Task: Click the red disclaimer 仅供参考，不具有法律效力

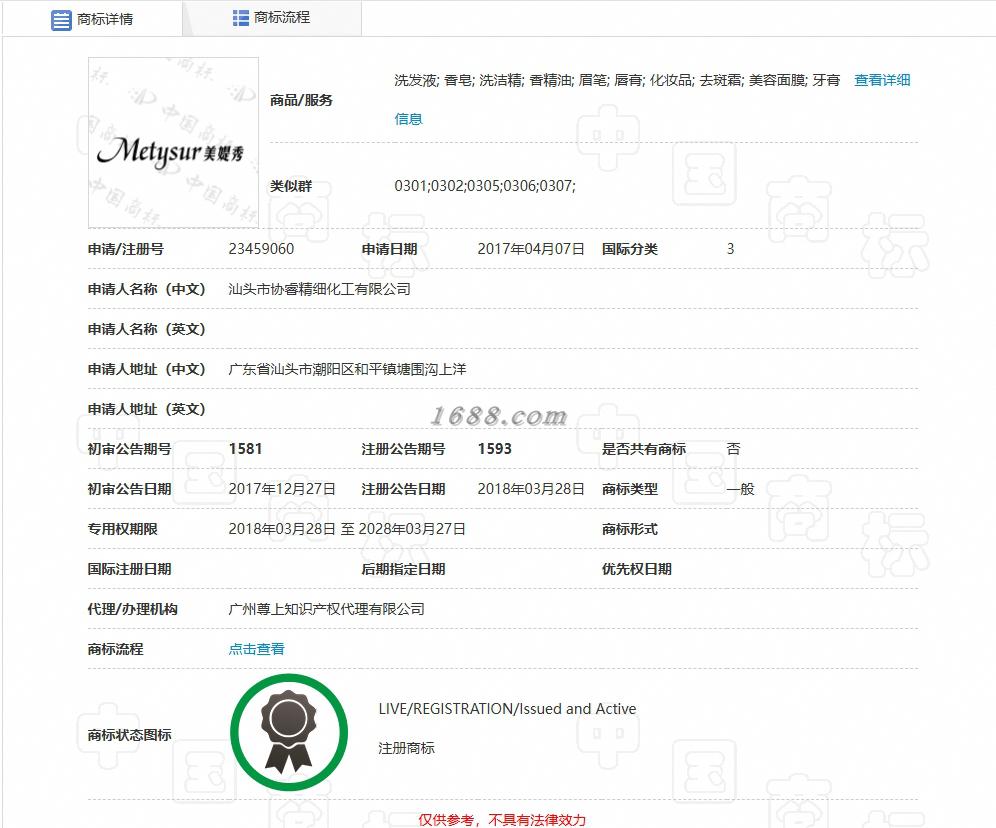Action: click(x=502, y=820)
